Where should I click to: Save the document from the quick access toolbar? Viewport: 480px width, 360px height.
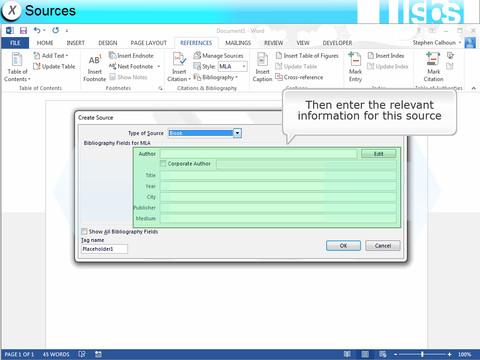coord(23,31)
